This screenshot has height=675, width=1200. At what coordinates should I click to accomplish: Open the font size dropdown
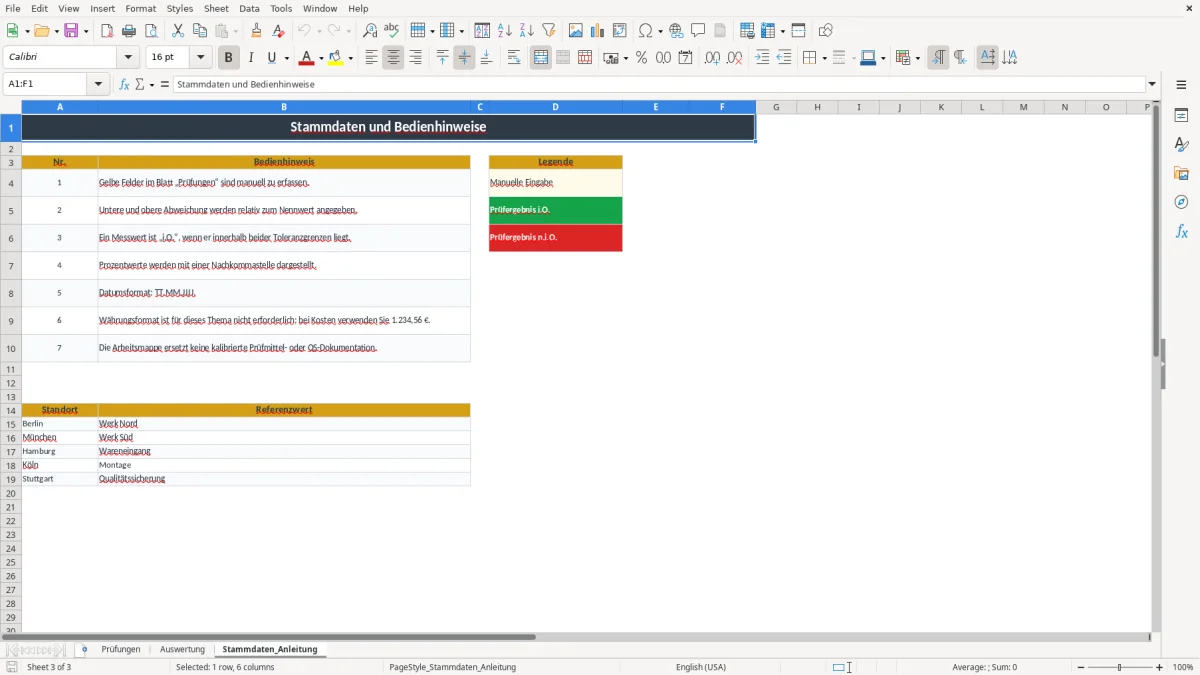(200, 58)
